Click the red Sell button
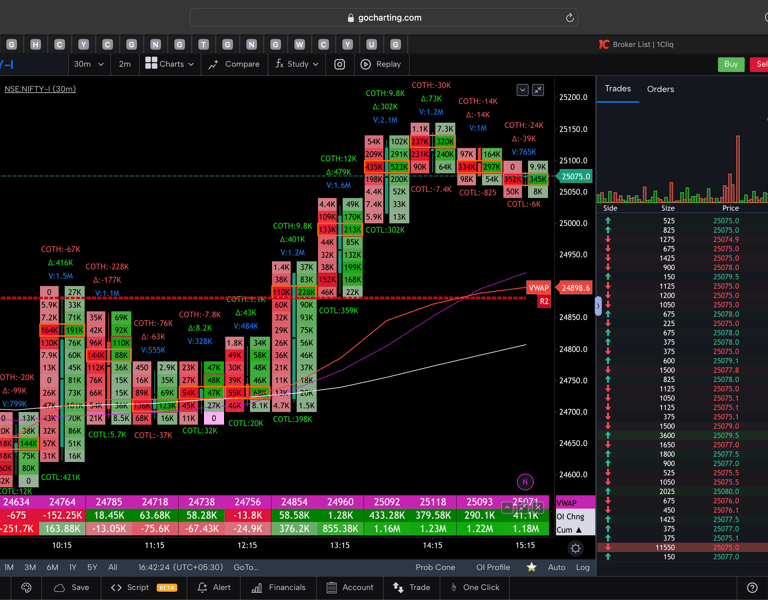768x600 pixels. pos(760,64)
